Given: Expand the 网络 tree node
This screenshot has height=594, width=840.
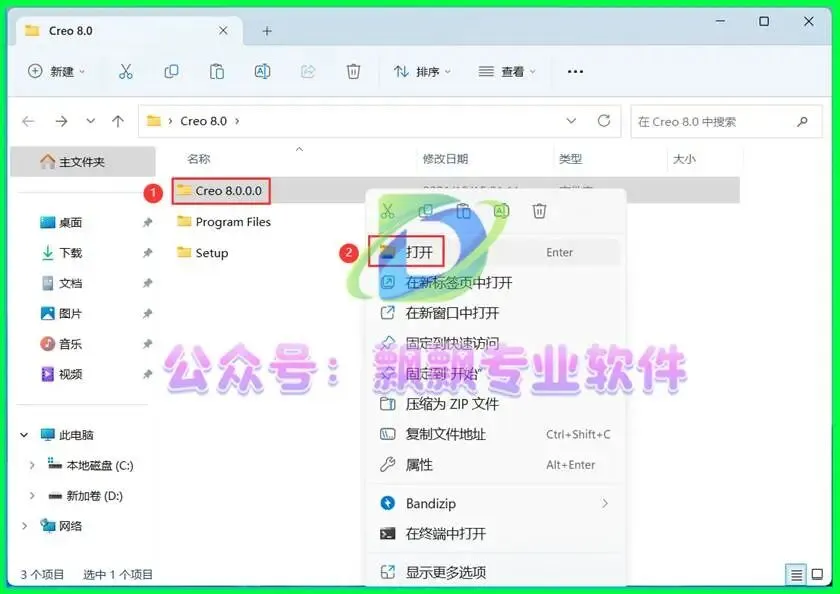Looking at the screenshot, I should 24,526.
